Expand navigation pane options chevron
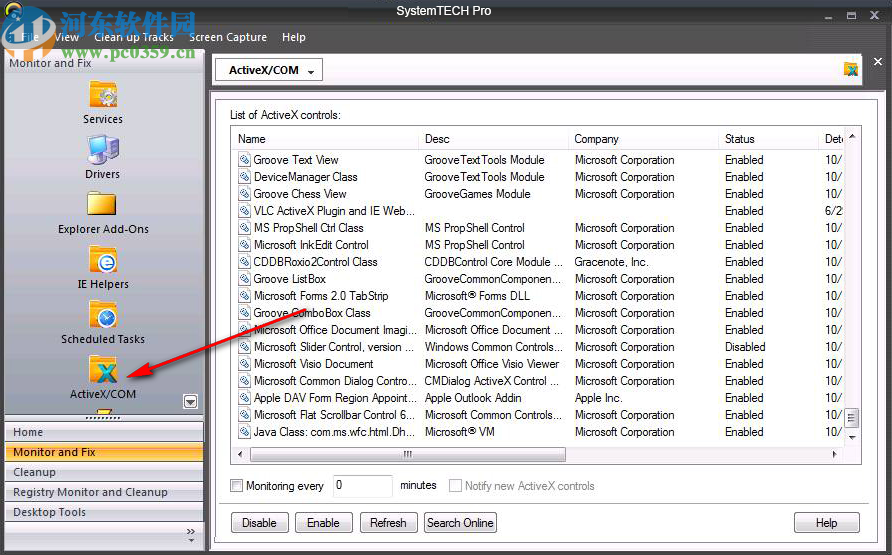 (191, 535)
